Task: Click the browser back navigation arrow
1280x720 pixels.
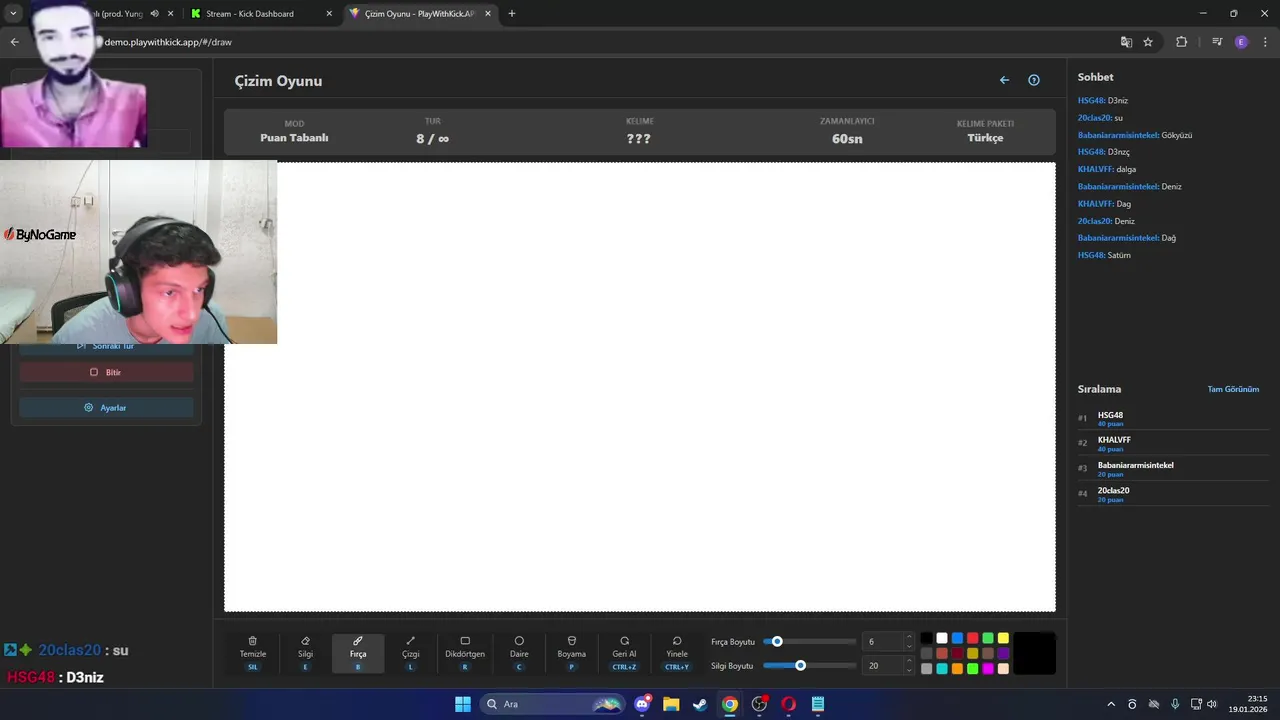Action: [x=14, y=42]
